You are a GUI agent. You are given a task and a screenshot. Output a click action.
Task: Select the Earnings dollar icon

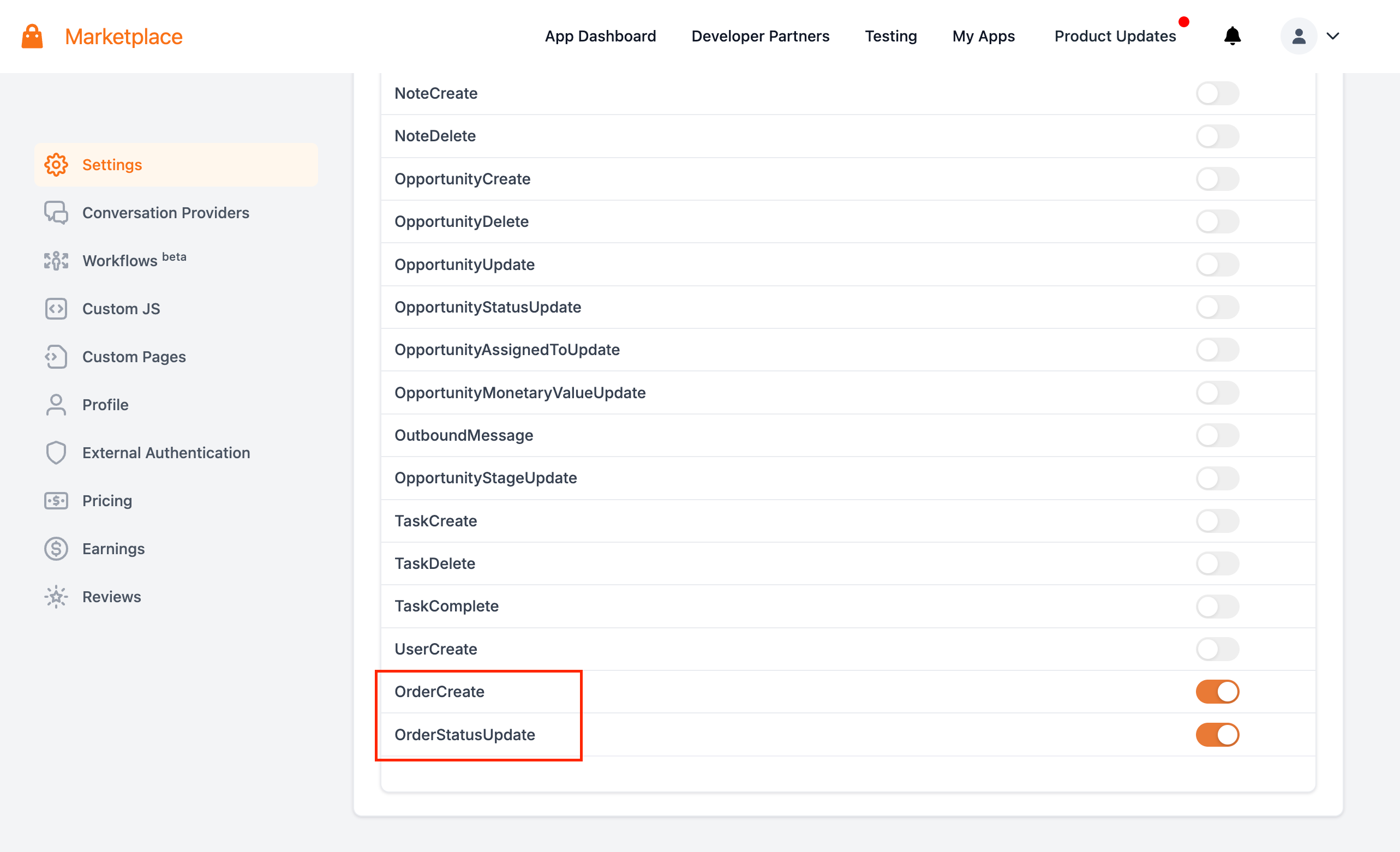[56, 549]
